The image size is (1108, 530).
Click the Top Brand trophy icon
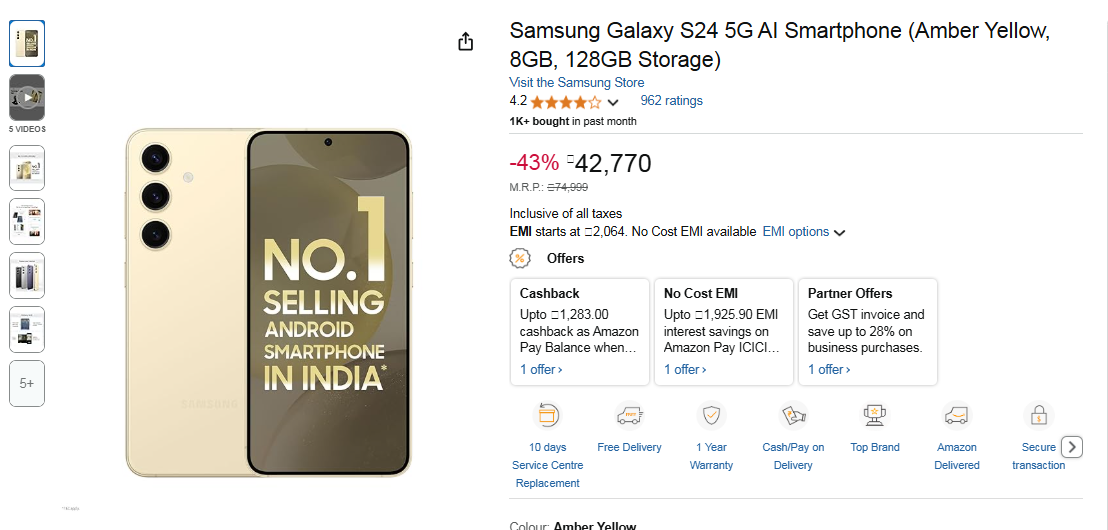[x=875, y=415]
